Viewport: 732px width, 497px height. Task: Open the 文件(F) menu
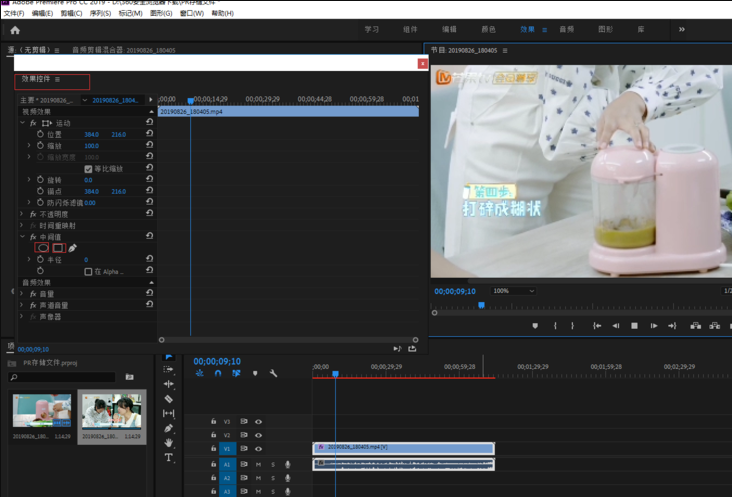coord(14,14)
